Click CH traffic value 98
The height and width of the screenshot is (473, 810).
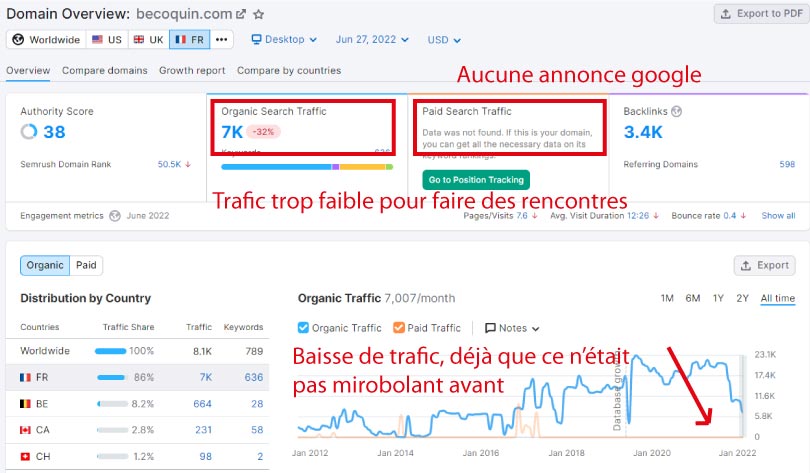click(x=206, y=456)
